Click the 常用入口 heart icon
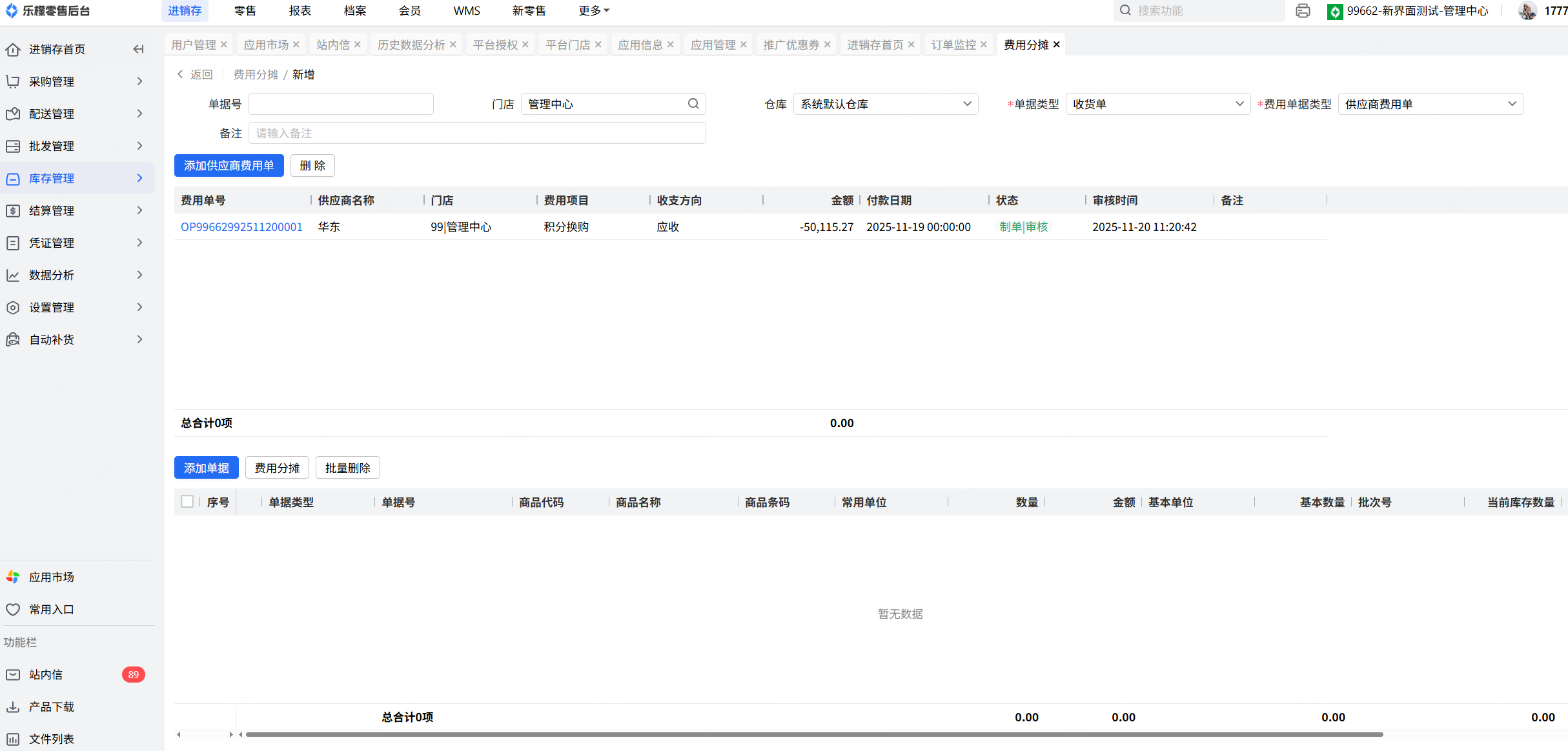 pos(13,609)
